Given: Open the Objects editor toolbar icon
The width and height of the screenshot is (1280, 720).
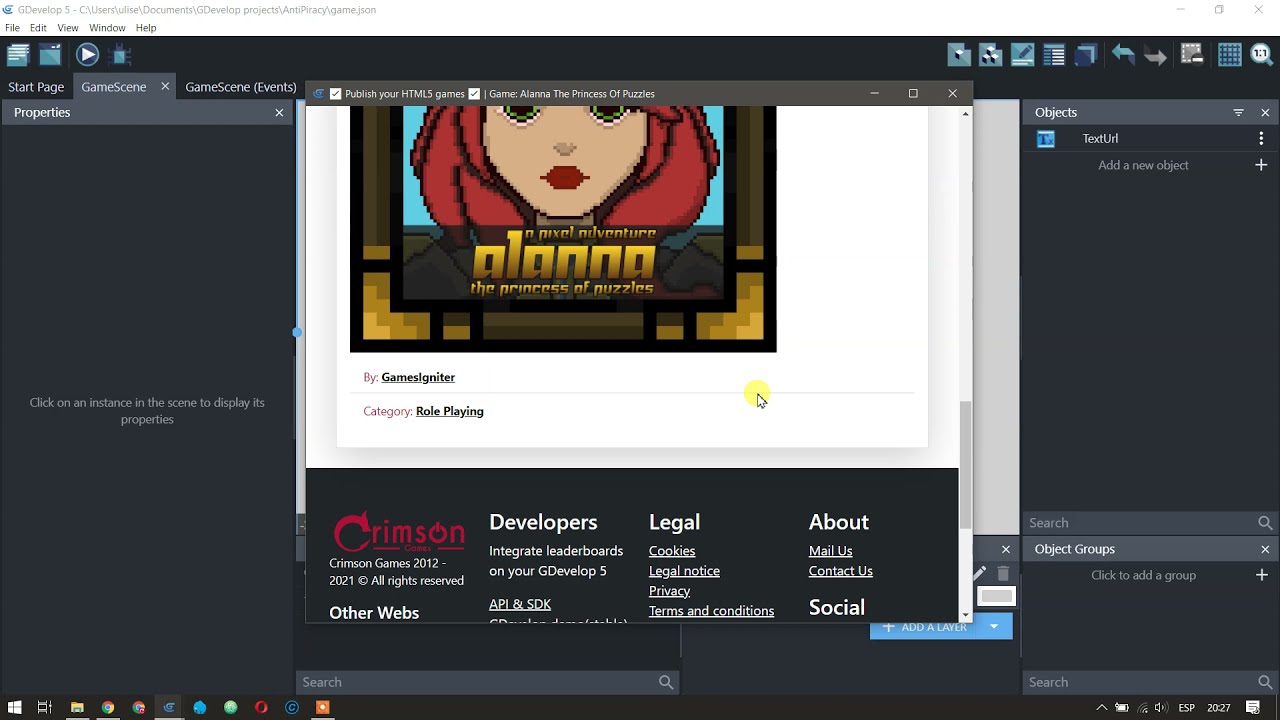Looking at the screenshot, I should tap(959, 55).
